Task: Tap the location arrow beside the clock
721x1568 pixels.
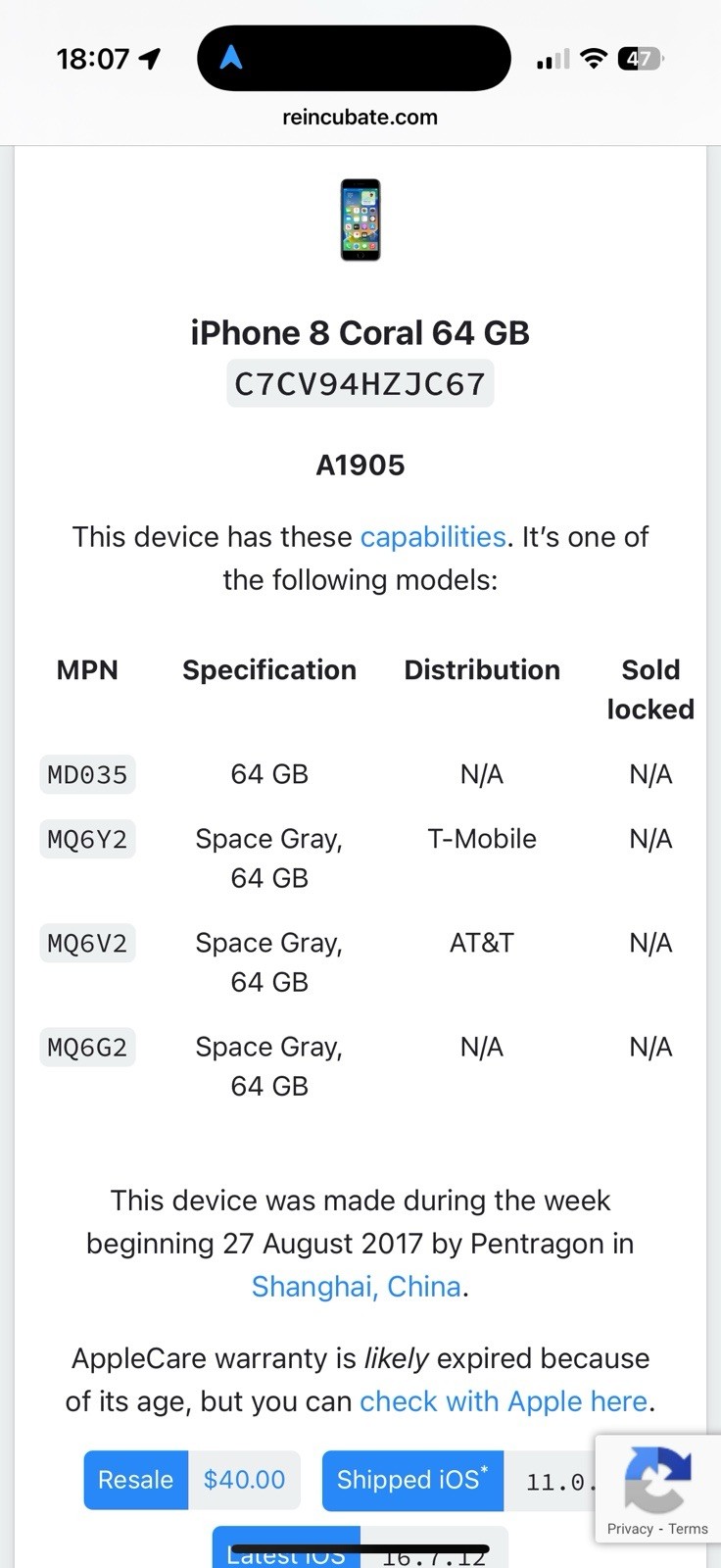Action: (150, 59)
